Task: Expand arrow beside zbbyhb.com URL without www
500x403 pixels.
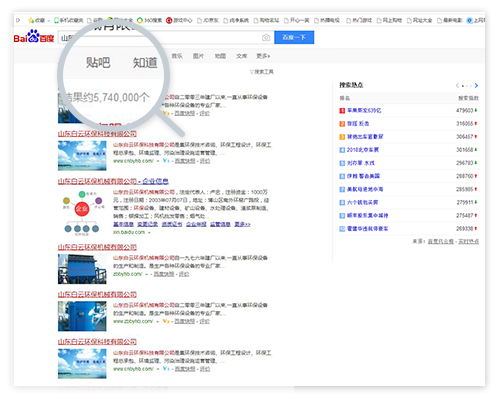Action: click(x=147, y=274)
